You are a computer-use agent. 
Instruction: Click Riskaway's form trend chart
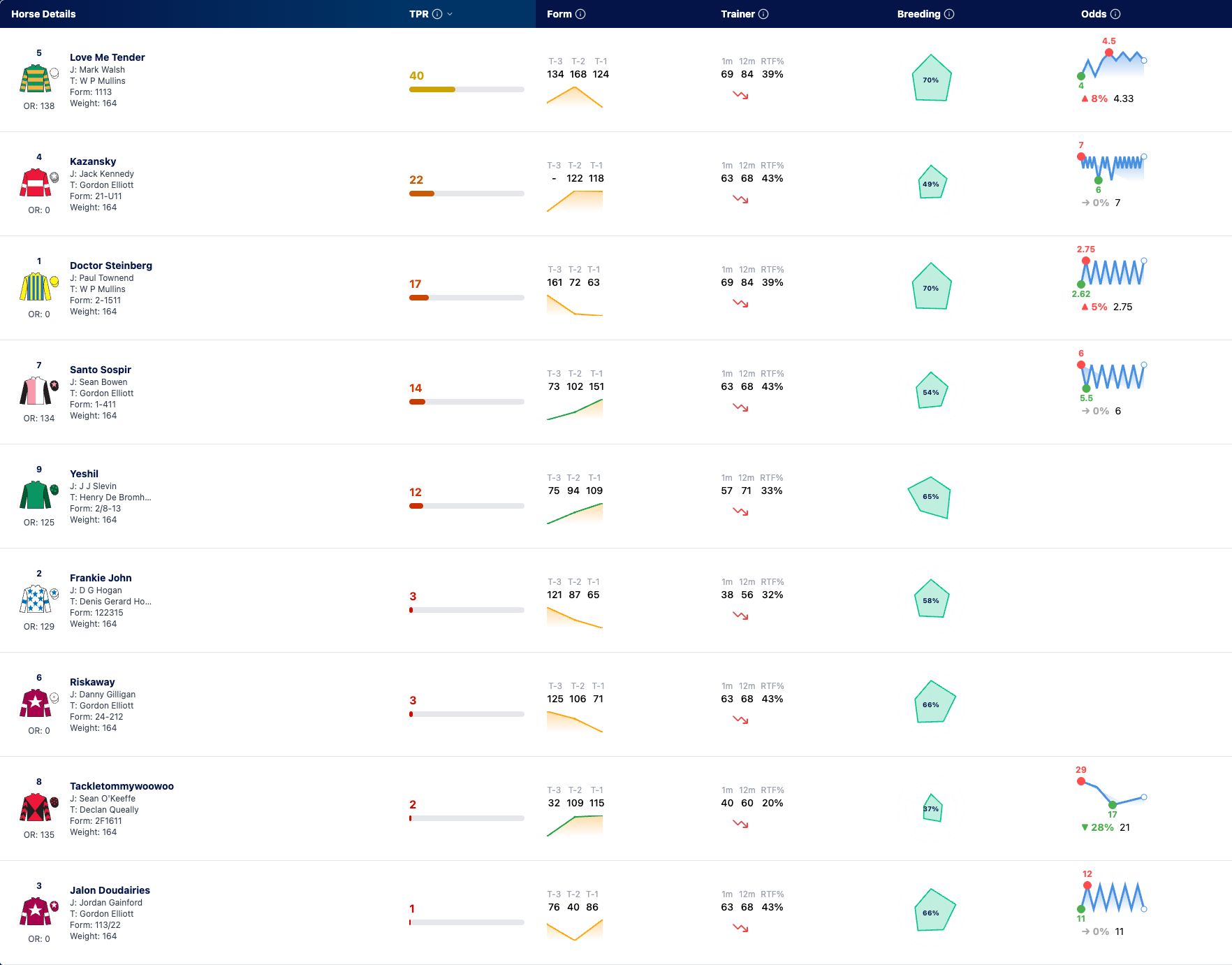click(x=575, y=721)
